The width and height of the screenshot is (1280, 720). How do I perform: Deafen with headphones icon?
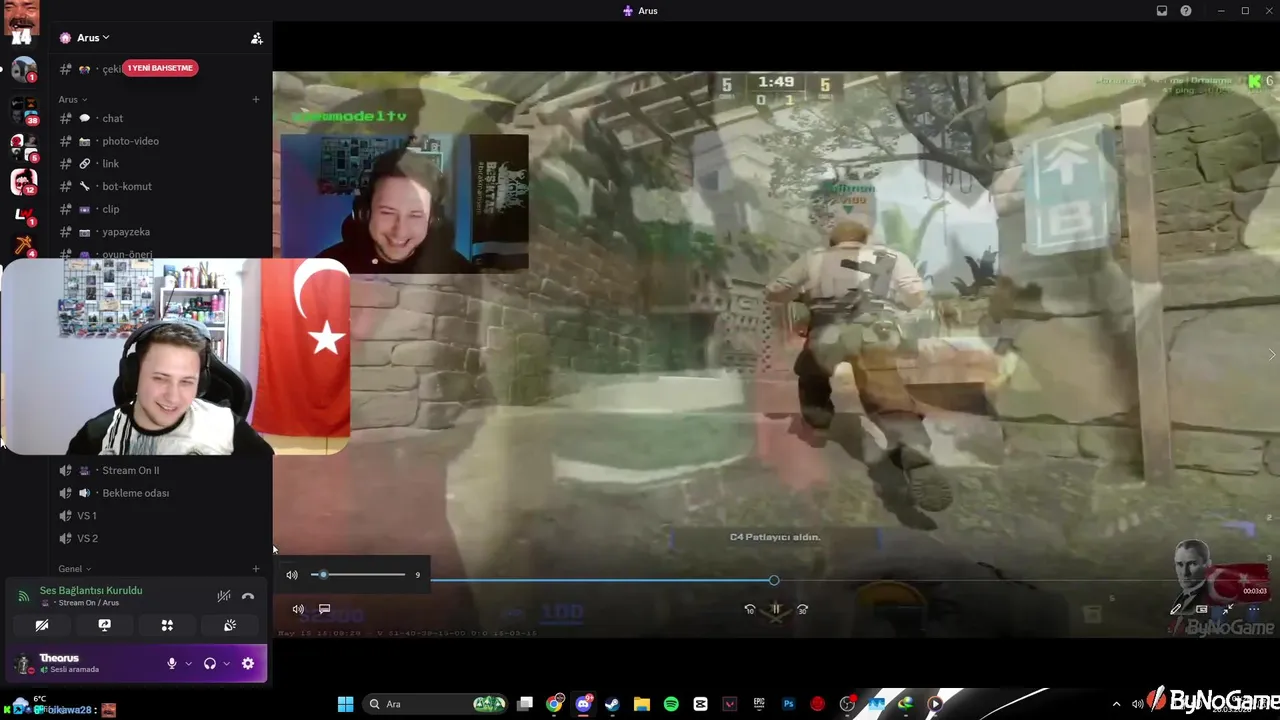click(x=210, y=663)
